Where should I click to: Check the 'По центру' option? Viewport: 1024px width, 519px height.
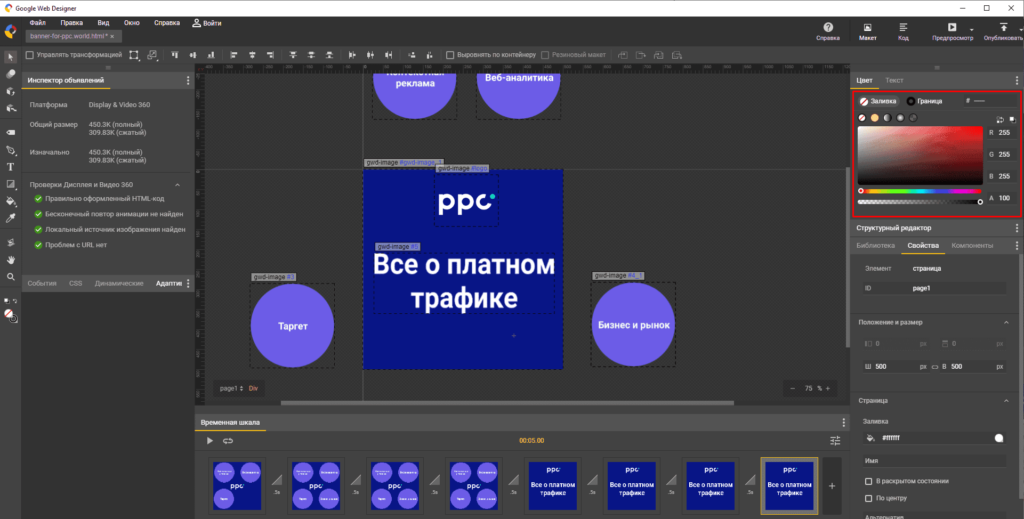coord(868,495)
